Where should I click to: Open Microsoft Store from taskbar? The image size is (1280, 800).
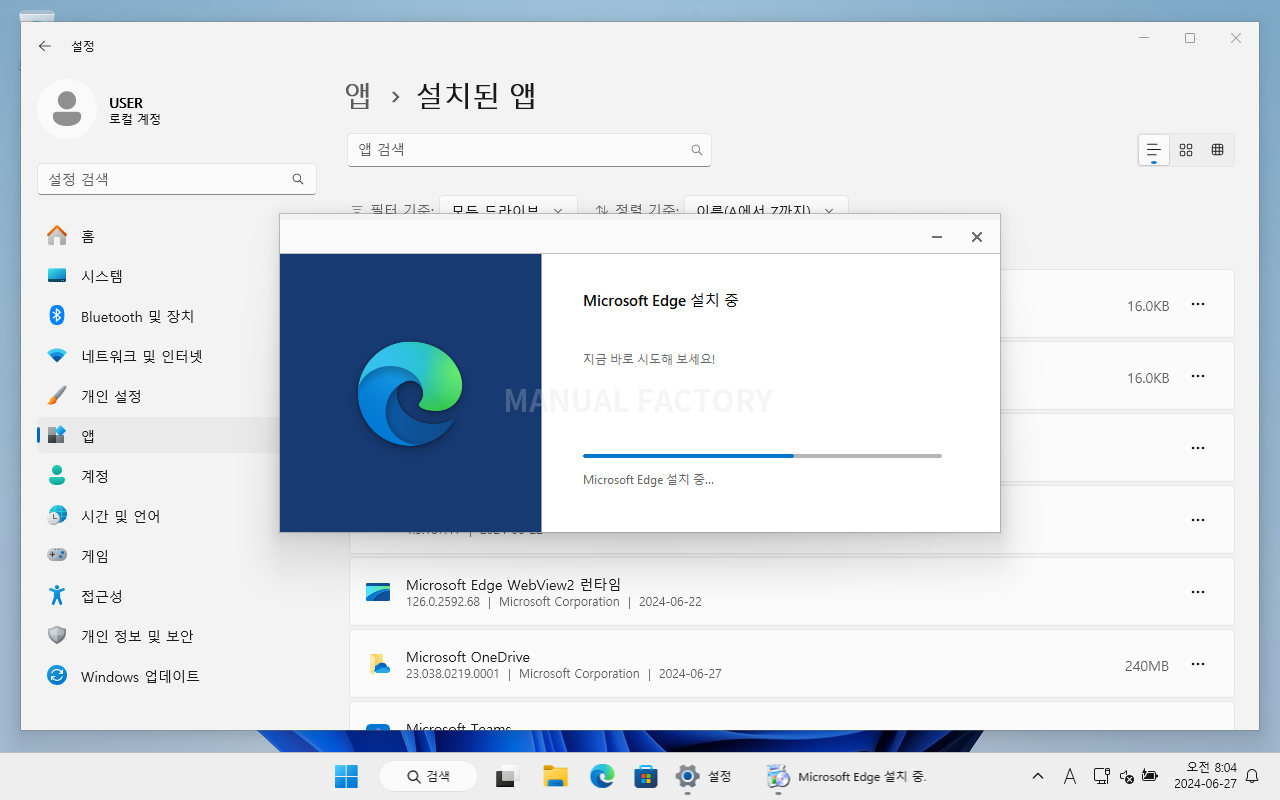tap(646, 776)
